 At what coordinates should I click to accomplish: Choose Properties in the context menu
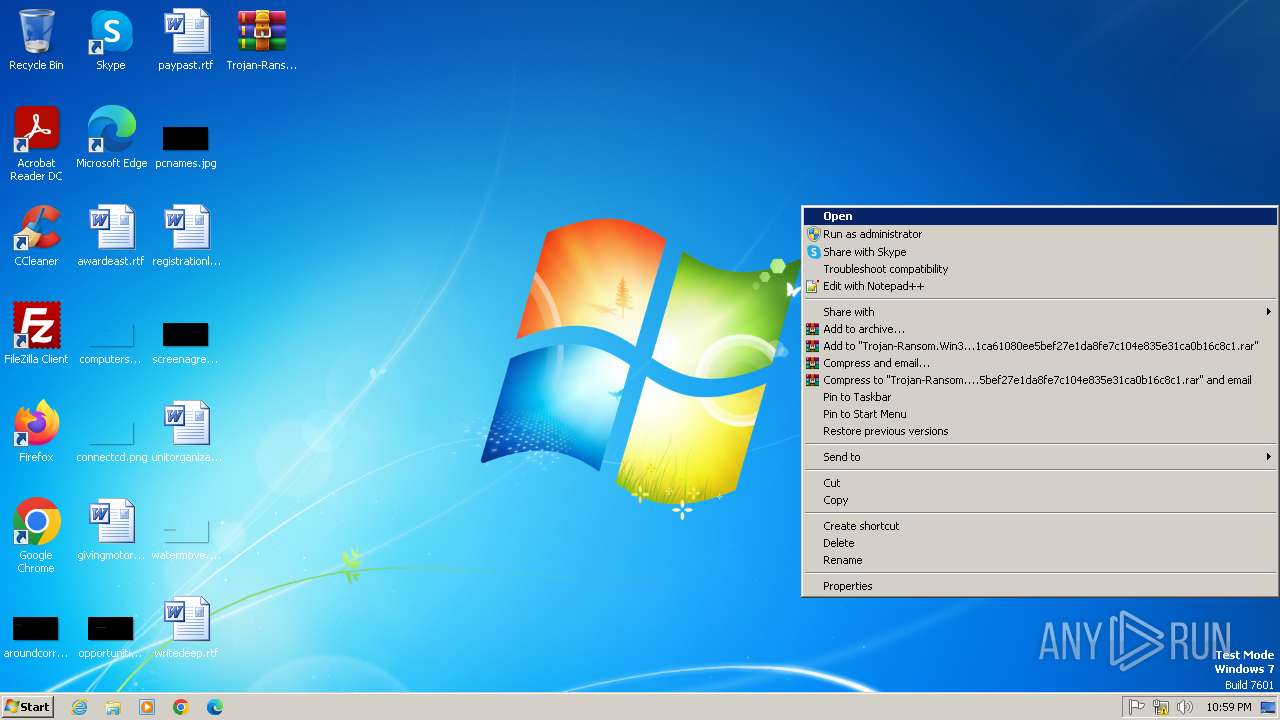point(1040,586)
